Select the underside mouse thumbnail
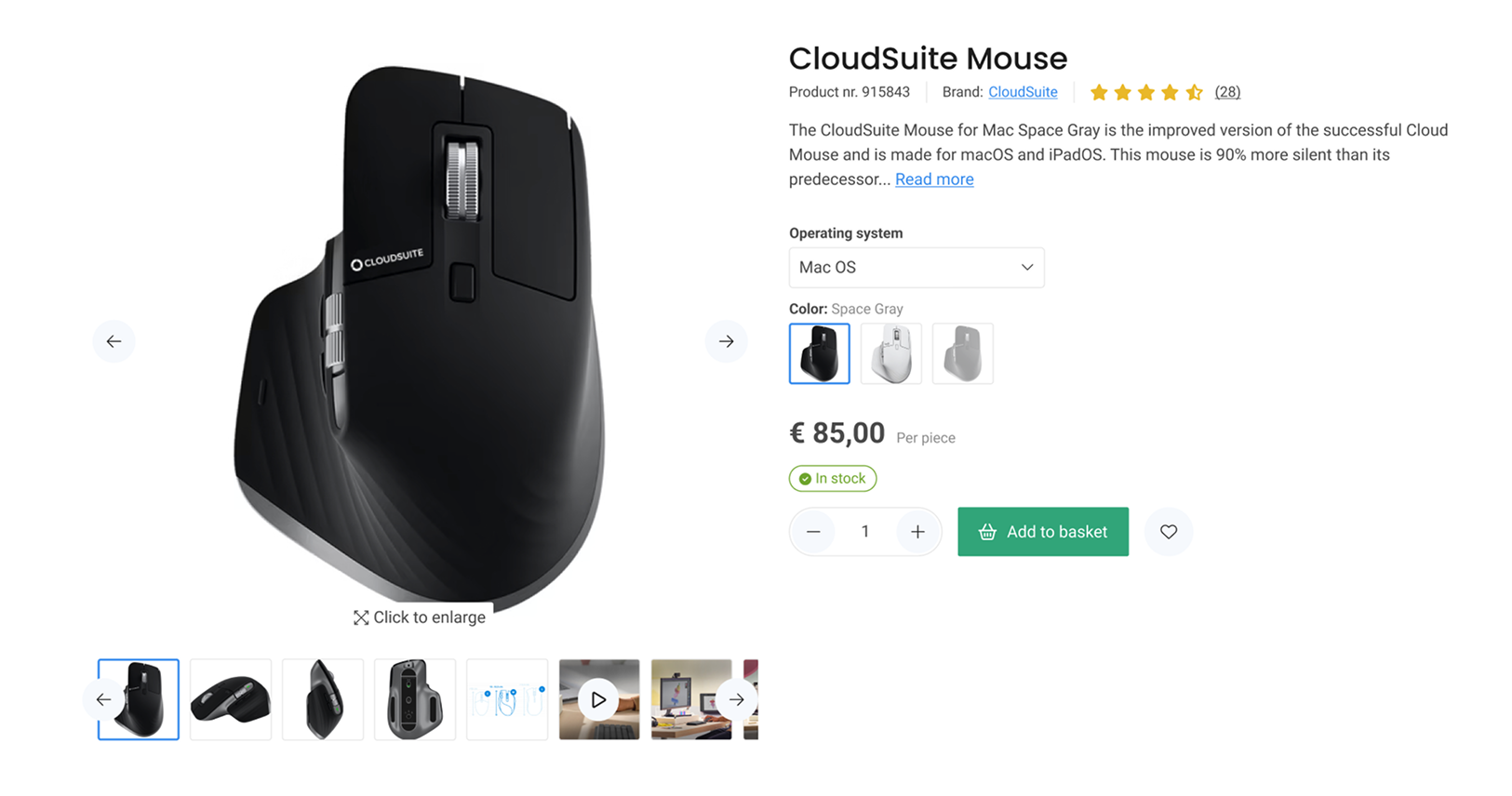Viewport: 1512px width, 796px height. 415,699
